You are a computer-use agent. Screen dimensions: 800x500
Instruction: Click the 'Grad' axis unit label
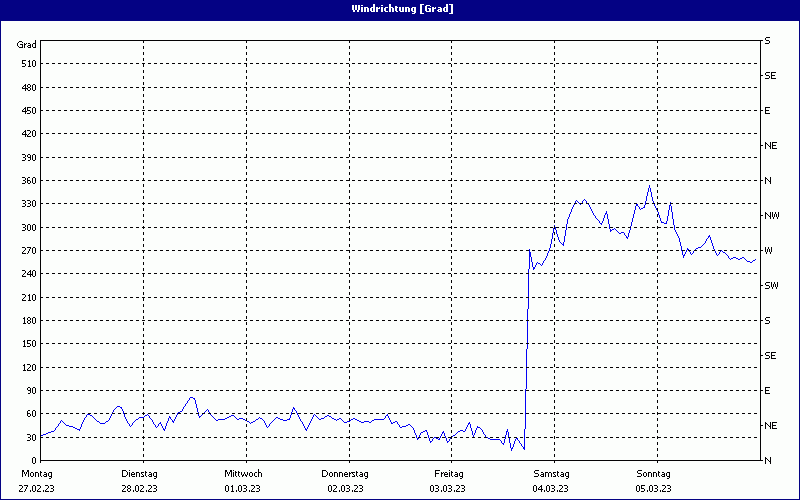coord(27,45)
